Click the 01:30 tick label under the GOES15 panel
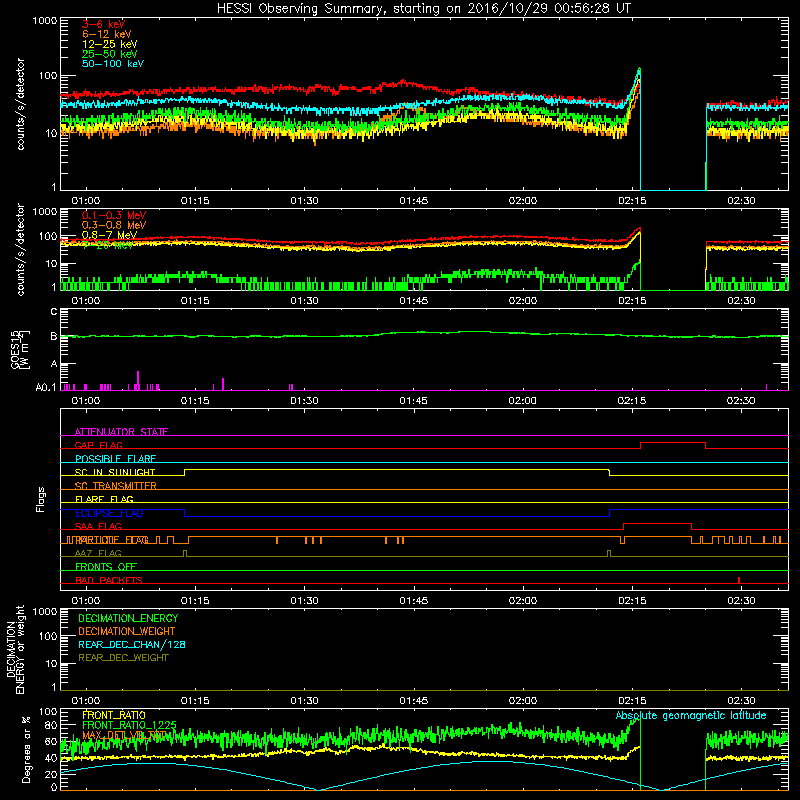 coord(304,401)
